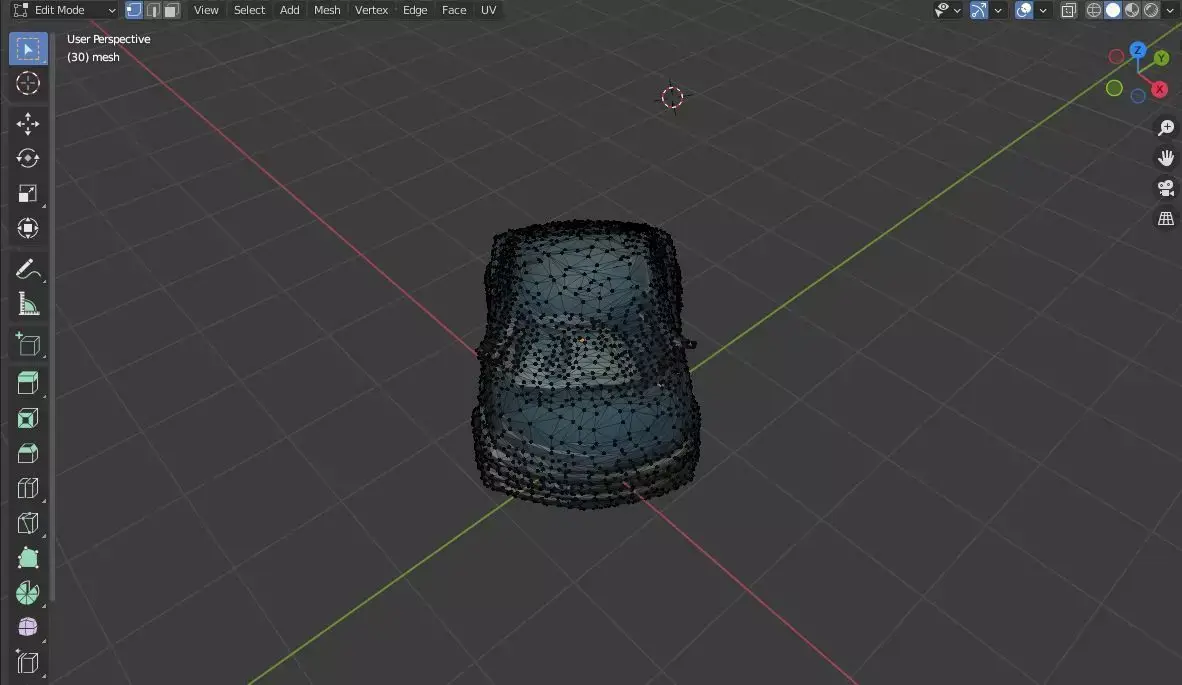Click the '(30) mesh' label
The height and width of the screenshot is (685, 1182).
[x=93, y=57]
